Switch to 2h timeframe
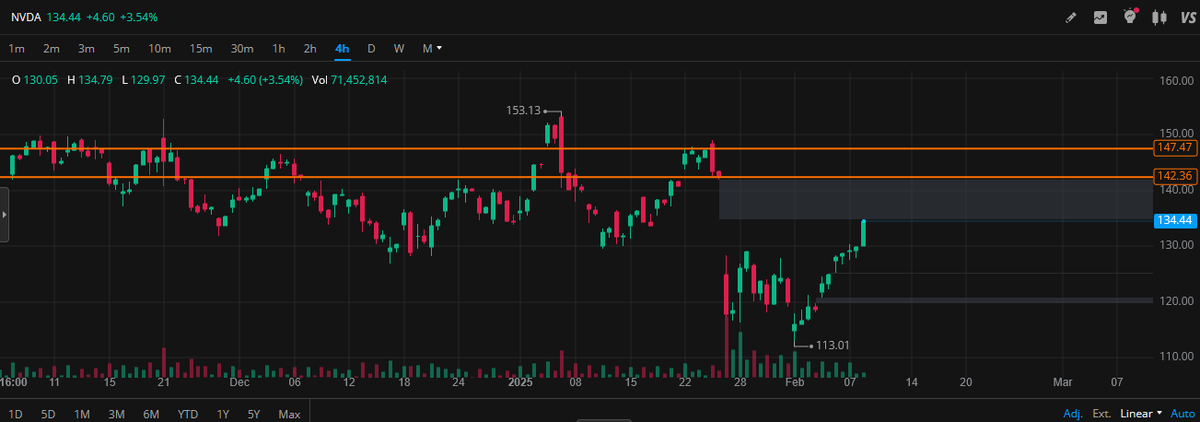This screenshot has width=1200, height=422. 311,48
